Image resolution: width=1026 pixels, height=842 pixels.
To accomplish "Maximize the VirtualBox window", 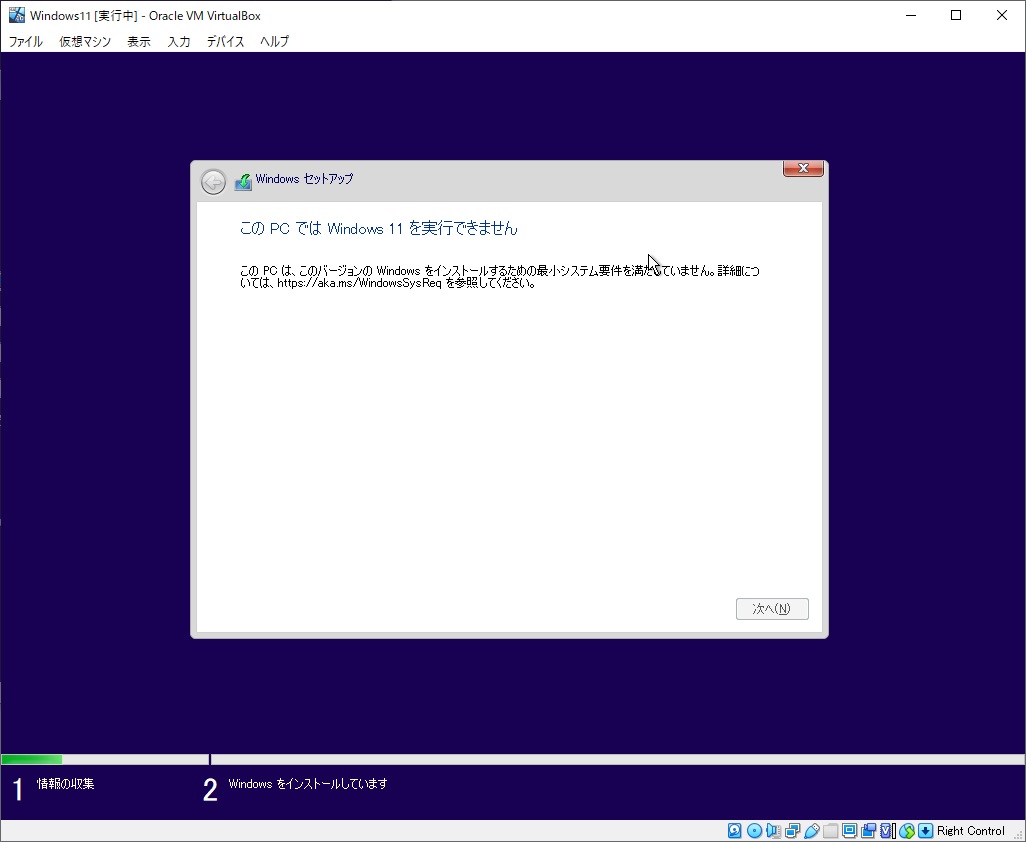I will point(956,15).
